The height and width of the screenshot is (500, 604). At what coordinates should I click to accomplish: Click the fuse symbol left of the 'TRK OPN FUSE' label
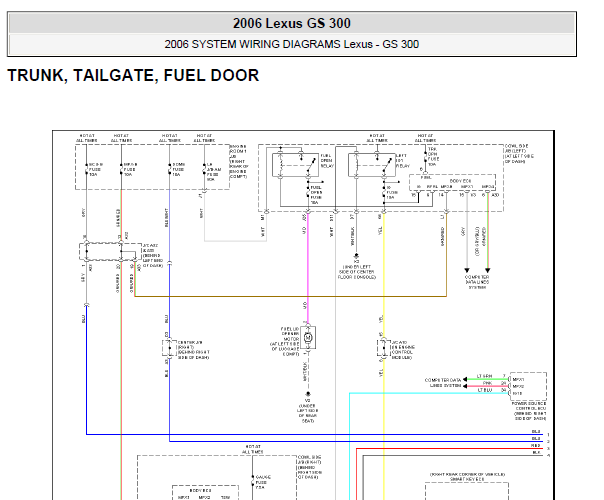pos(425,157)
